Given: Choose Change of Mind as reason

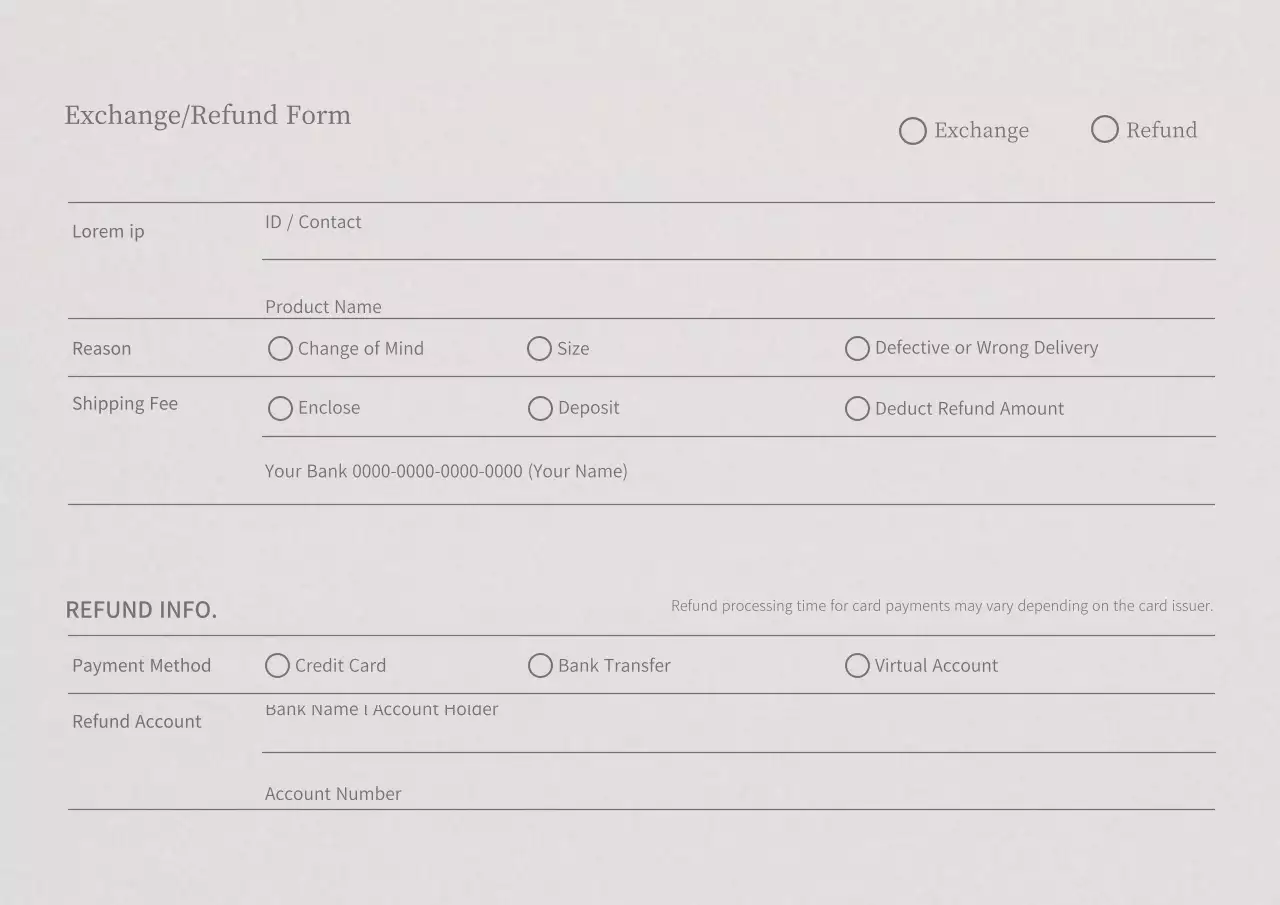Looking at the screenshot, I should [281, 349].
